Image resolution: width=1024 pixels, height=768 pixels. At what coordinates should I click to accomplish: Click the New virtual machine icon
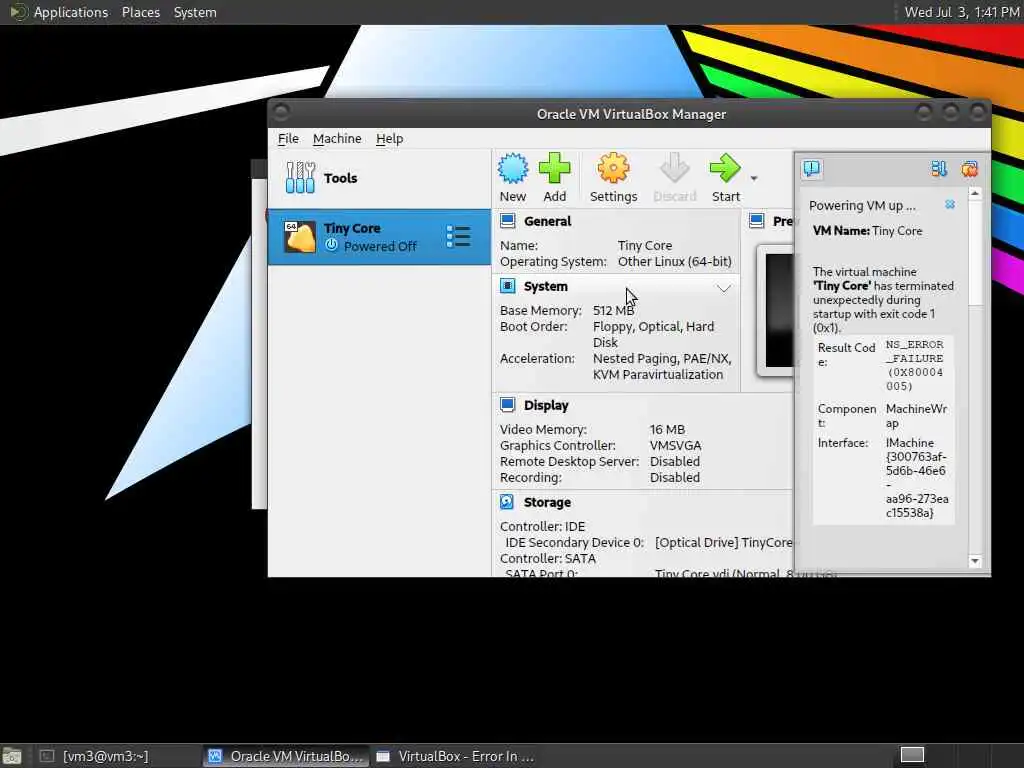[x=513, y=168]
